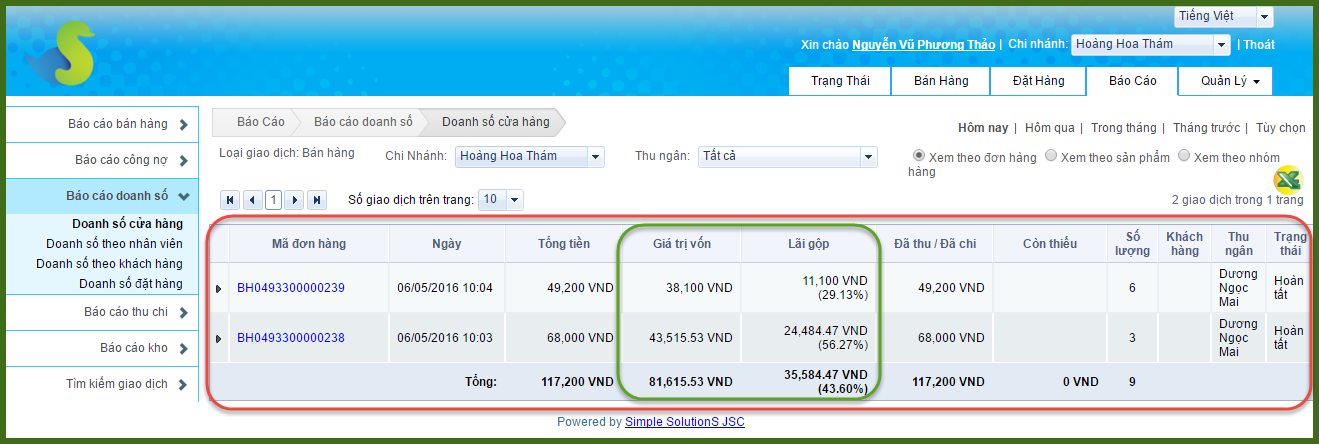Viewport: 1319px width, 444px height.
Task: Select 'Xem theo nhóm hàng' radio option
Action: tap(1184, 156)
